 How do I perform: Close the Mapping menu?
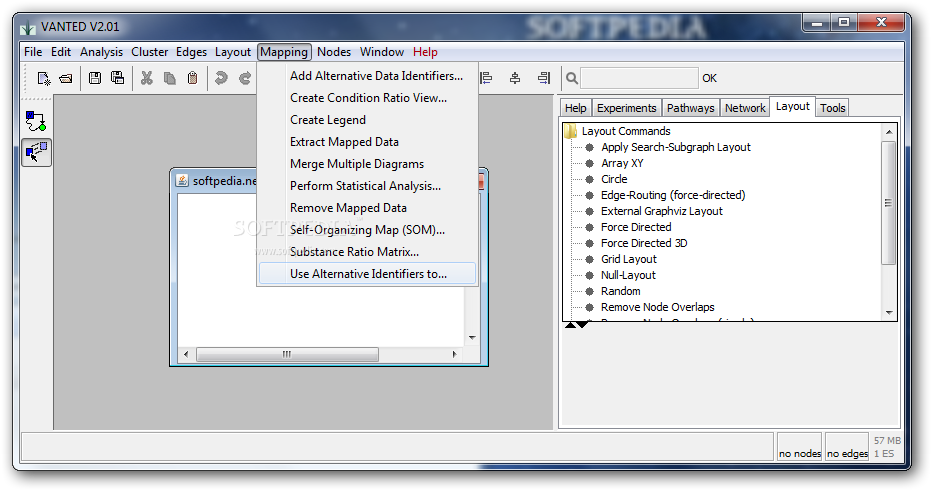(284, 52)
